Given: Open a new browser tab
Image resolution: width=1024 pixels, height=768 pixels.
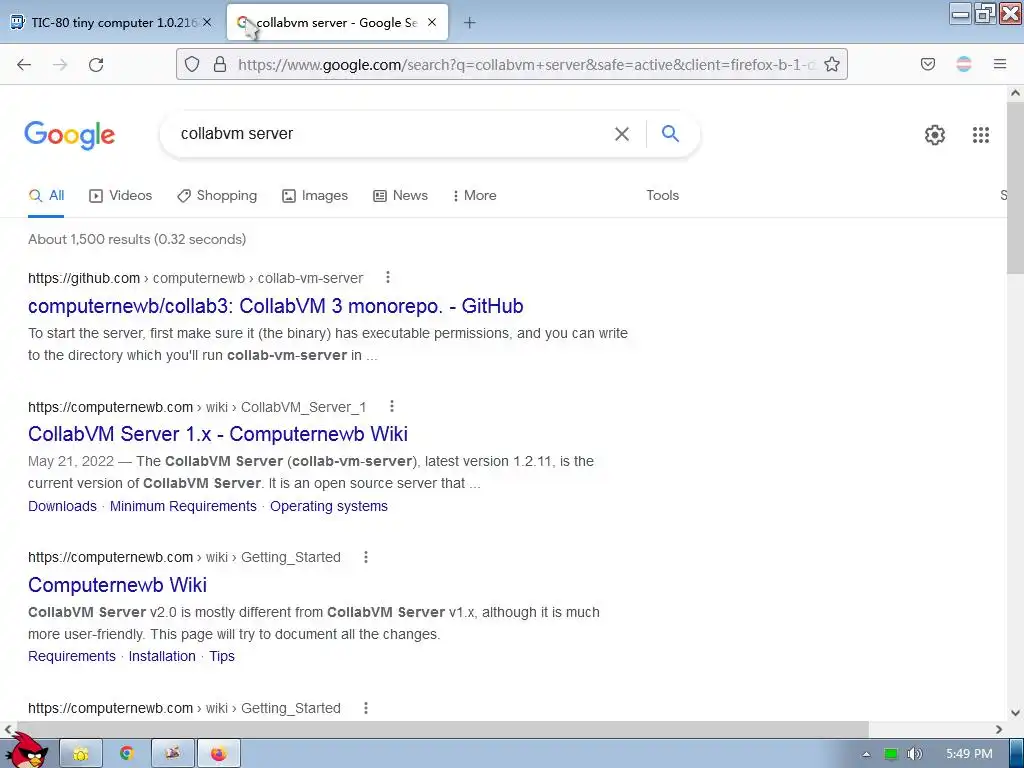Looking at the screenshot, I should point(469,23).
